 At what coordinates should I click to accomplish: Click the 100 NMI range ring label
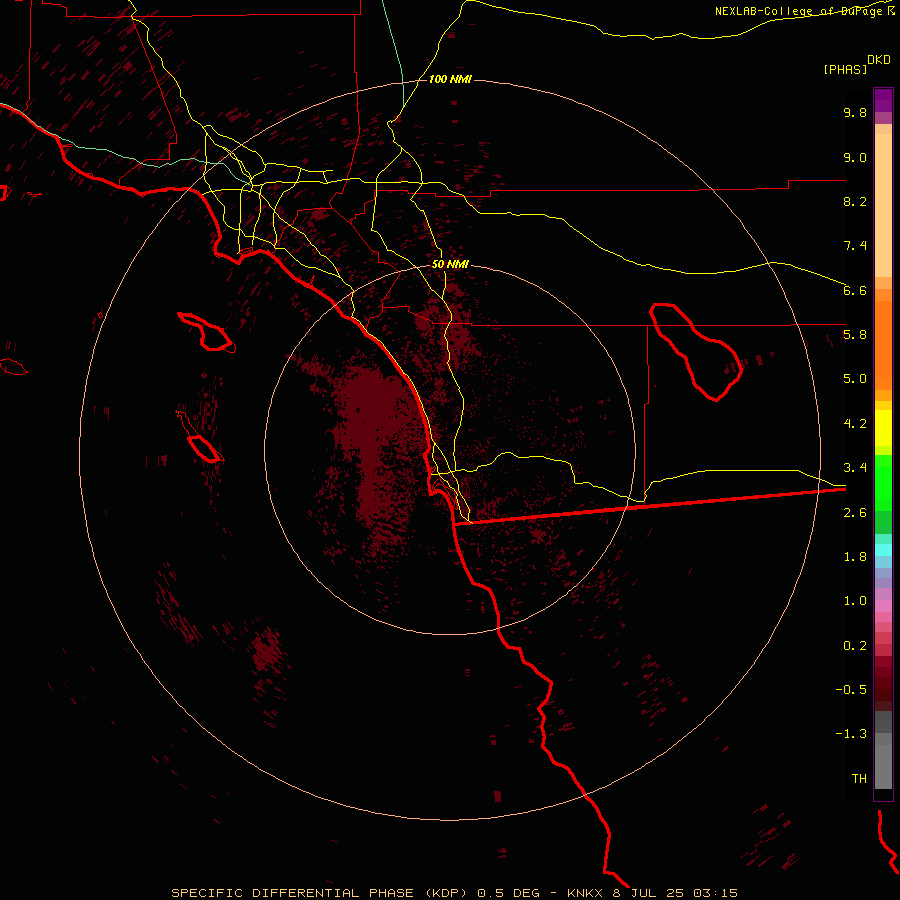tap(450, 79)
